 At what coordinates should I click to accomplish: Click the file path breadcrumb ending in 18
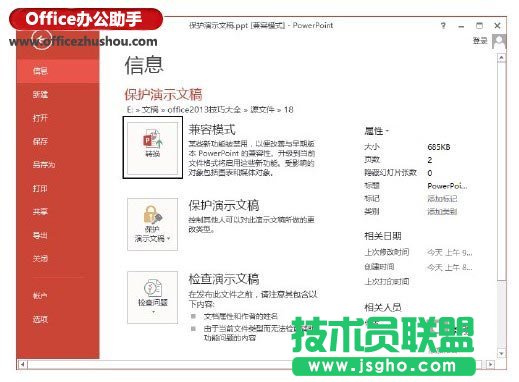pos(210,110)
